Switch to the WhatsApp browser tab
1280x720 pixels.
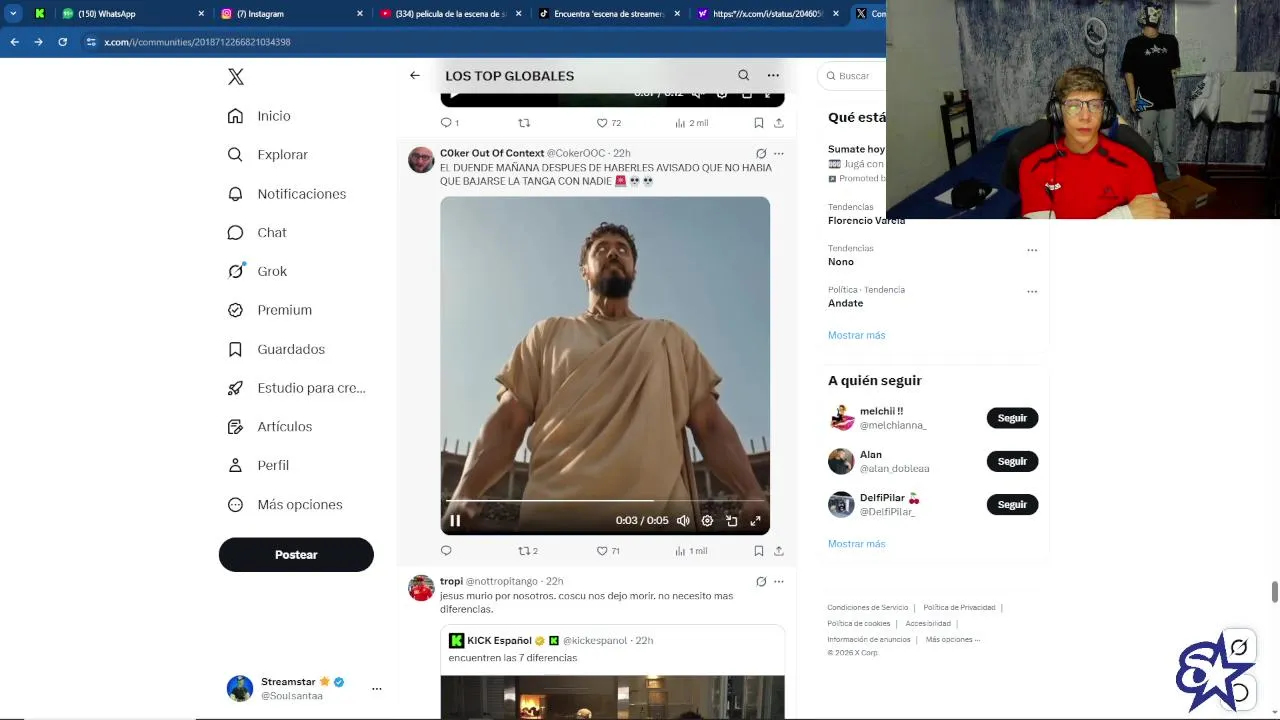pos(133,14)
